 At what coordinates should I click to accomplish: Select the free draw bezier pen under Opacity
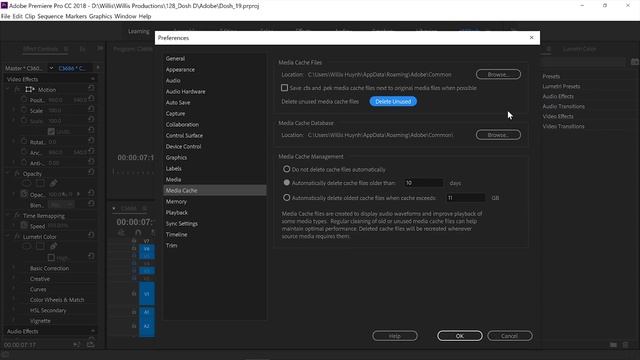[x=53, y=183]
